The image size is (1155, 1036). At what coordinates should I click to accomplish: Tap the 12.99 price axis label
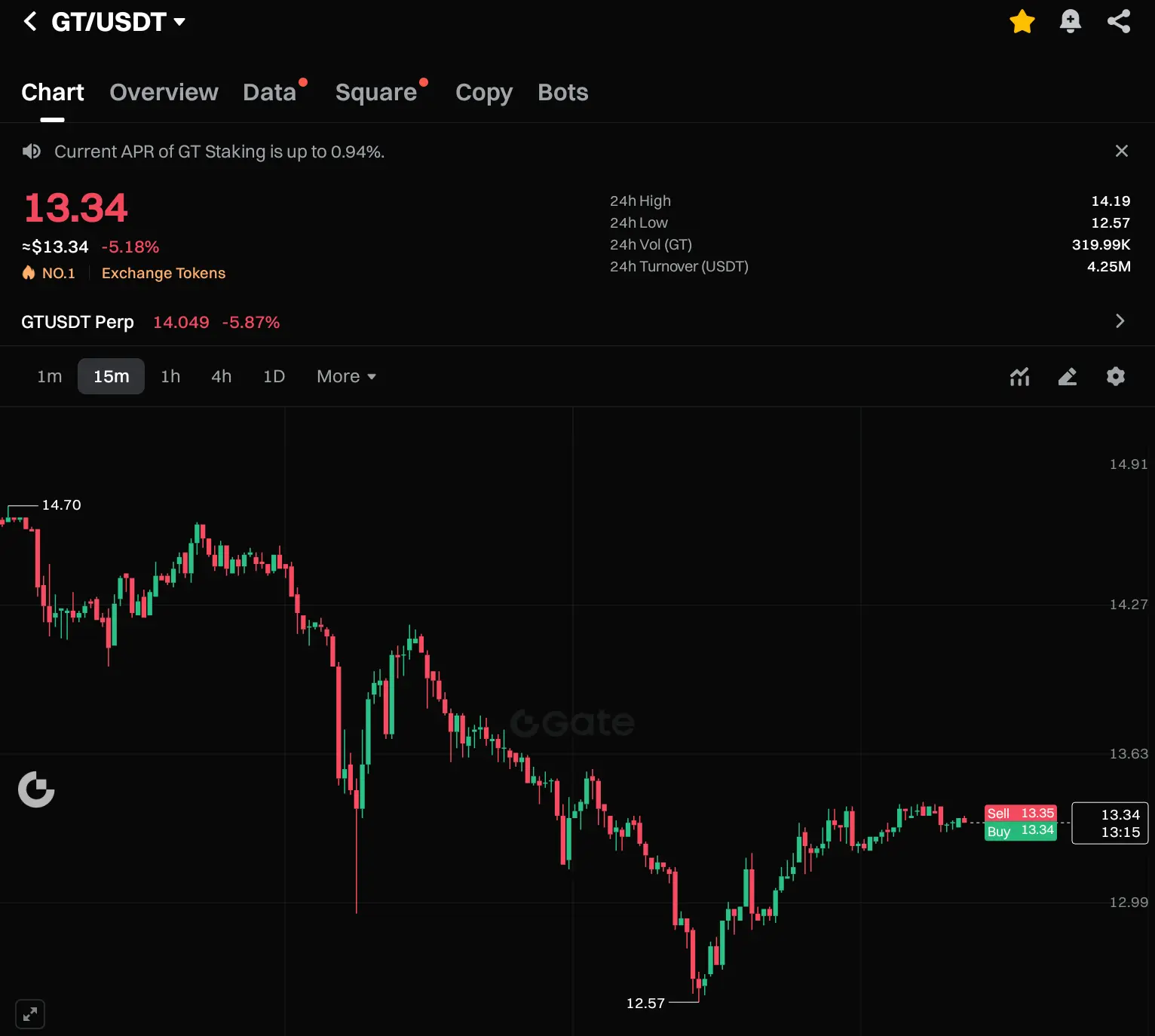pos(1129,902)
